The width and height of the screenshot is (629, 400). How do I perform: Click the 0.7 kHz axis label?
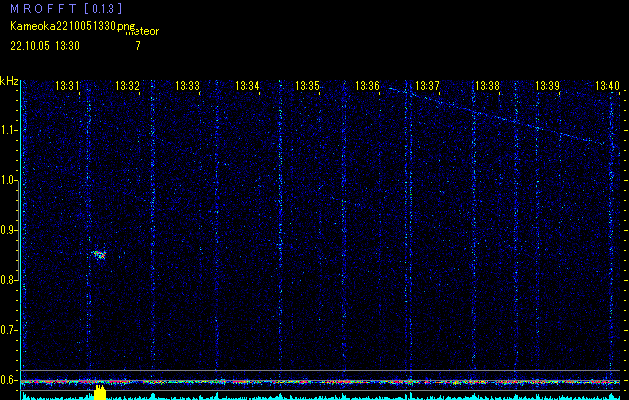tap(9, 330)
